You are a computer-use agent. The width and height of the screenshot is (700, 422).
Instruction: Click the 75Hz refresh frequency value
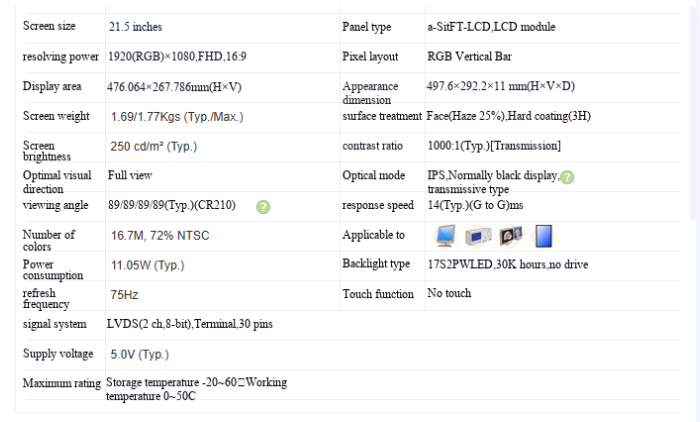(x=124, y=295)
